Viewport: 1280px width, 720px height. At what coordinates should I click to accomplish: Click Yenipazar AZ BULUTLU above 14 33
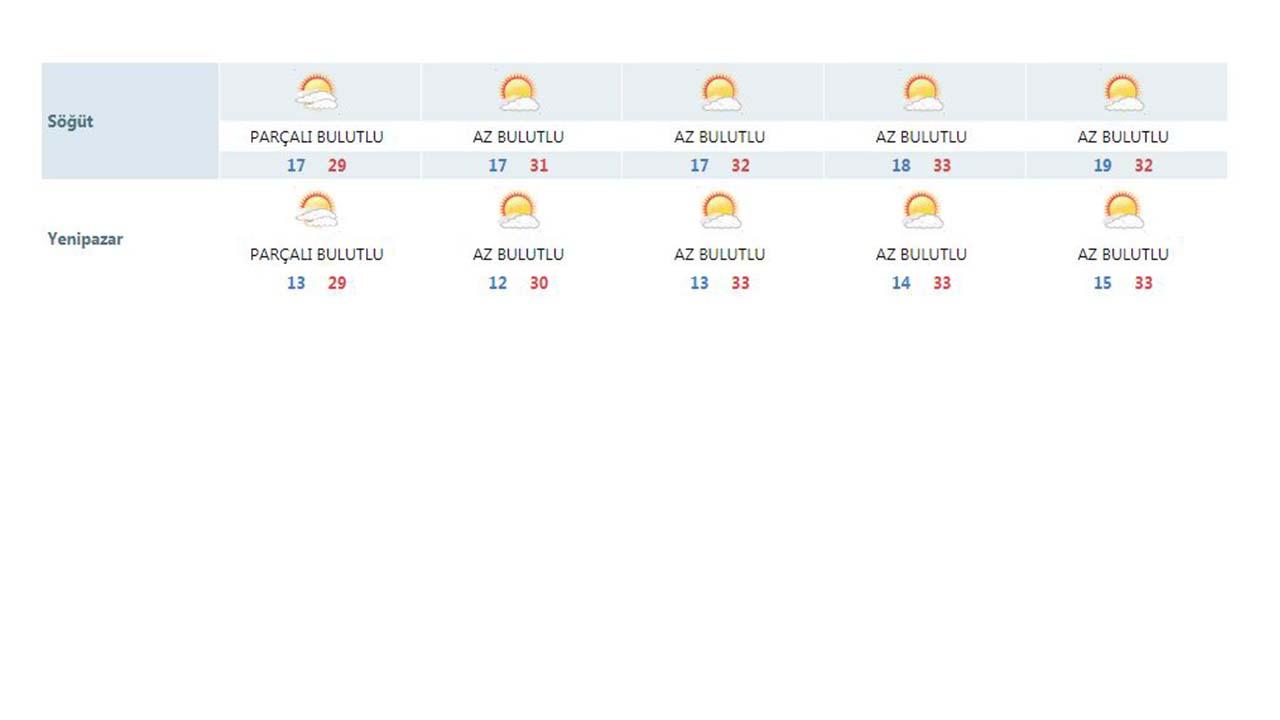(x=921, y=255)
